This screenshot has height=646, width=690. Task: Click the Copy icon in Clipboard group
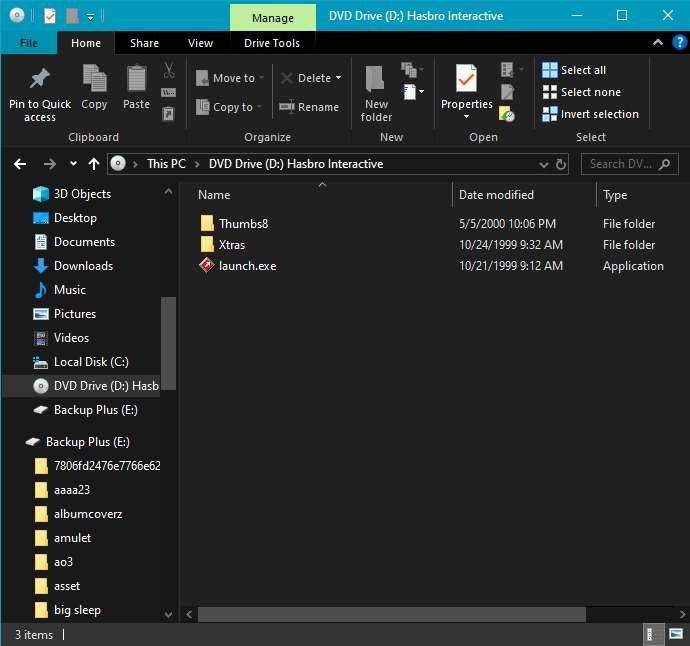tap(94, 78)
